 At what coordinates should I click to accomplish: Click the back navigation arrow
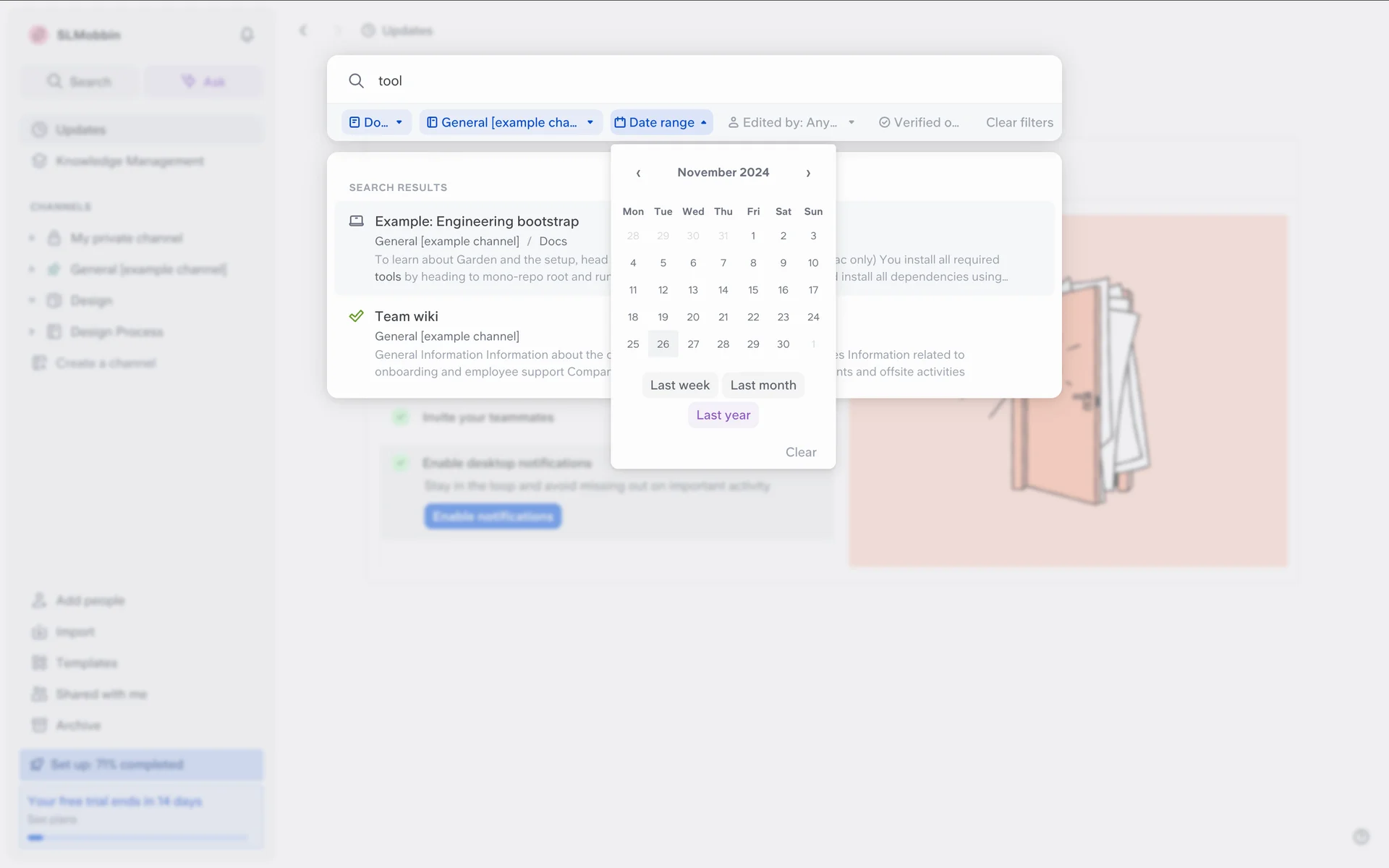[x=303, y=30]
